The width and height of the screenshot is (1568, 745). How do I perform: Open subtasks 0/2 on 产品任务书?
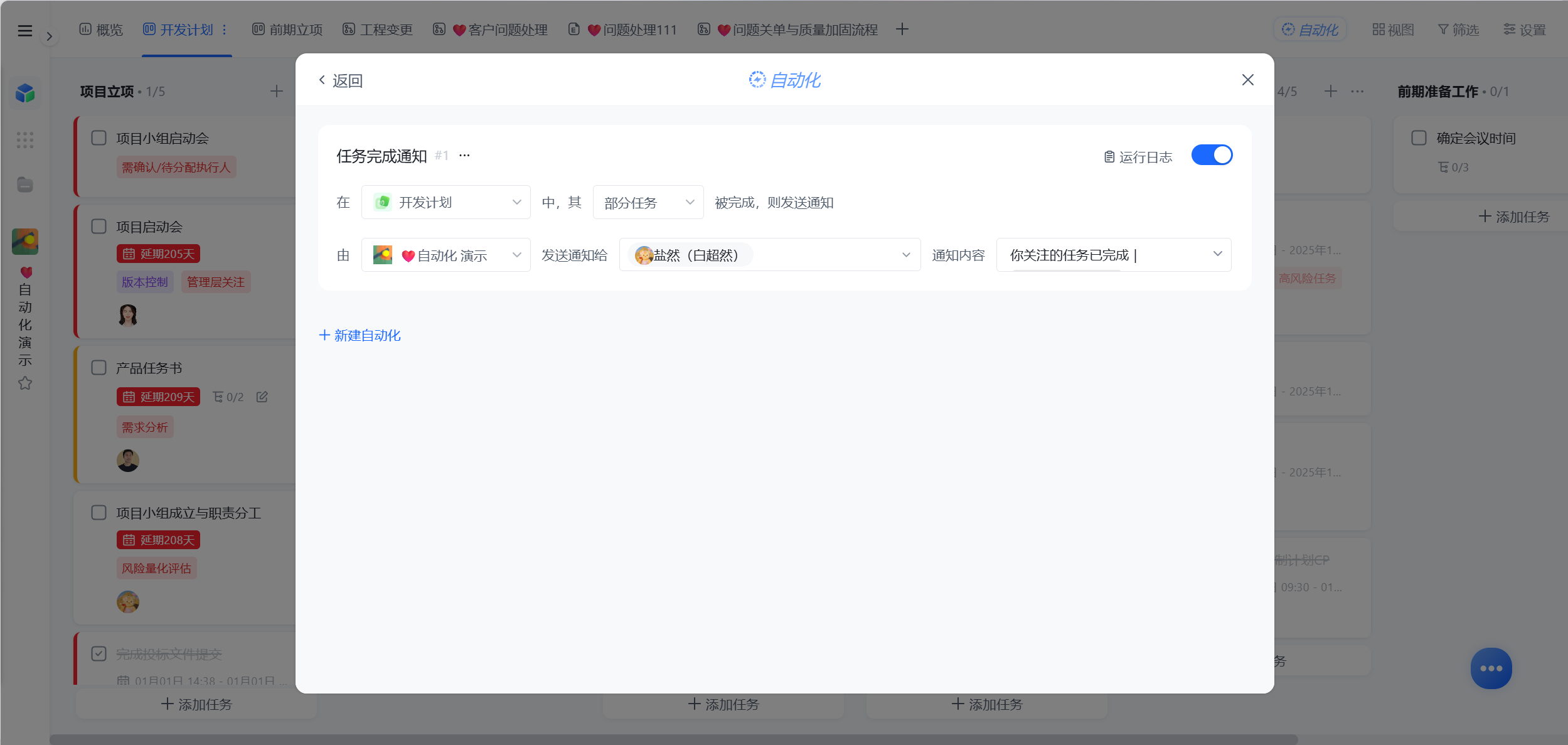(228, 397)
